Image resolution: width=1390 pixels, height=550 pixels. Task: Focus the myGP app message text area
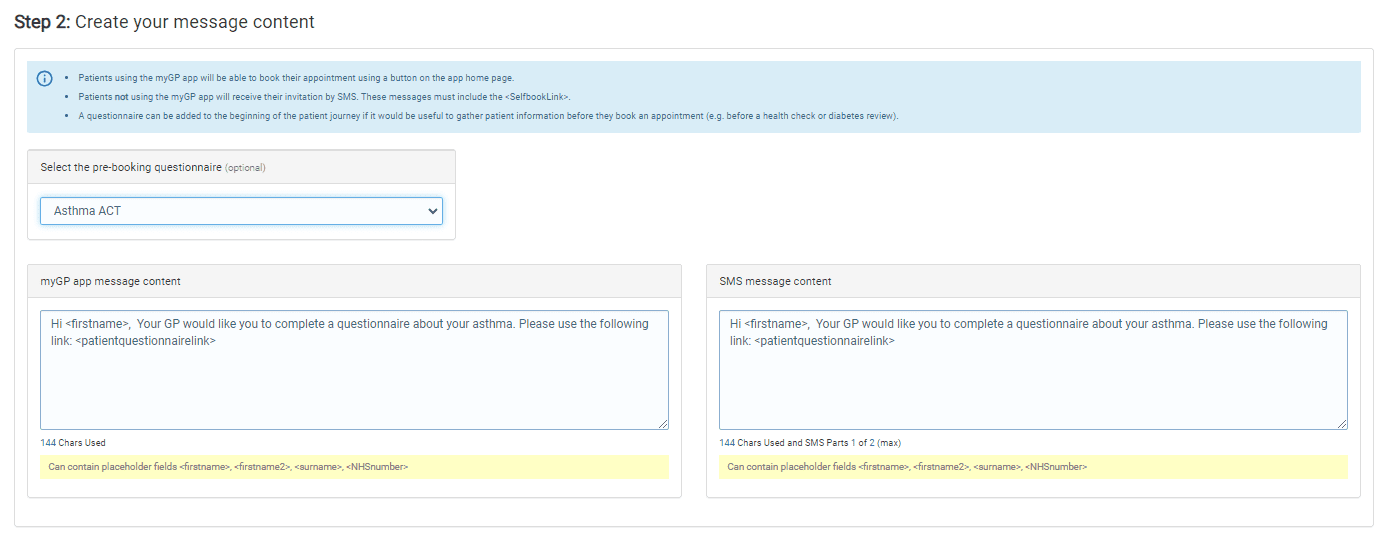pyautogui.click(x=354, y=385)
